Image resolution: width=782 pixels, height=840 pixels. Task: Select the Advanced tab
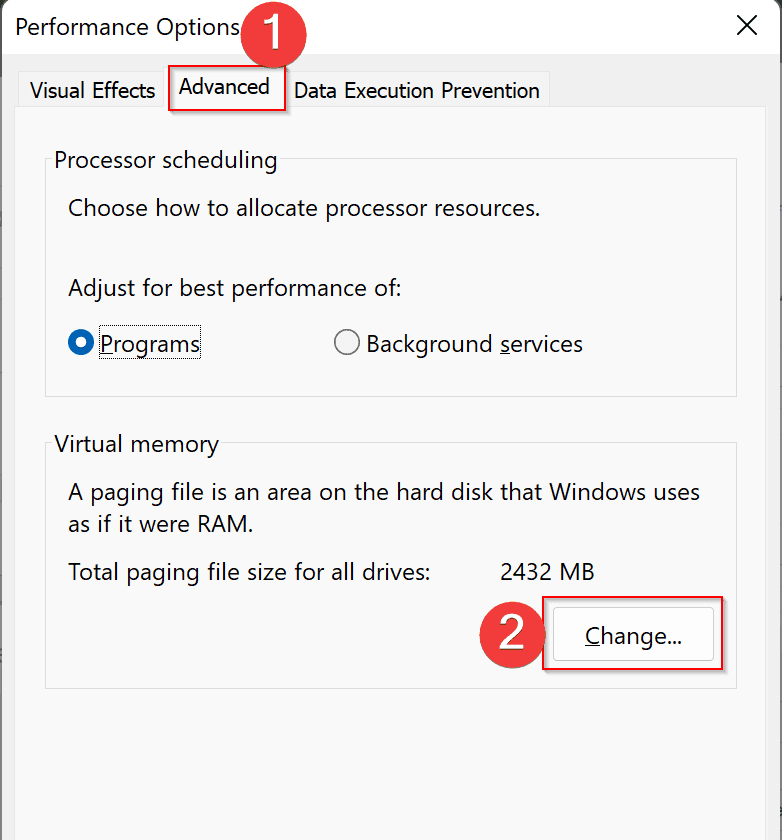[x=224, y=87]
